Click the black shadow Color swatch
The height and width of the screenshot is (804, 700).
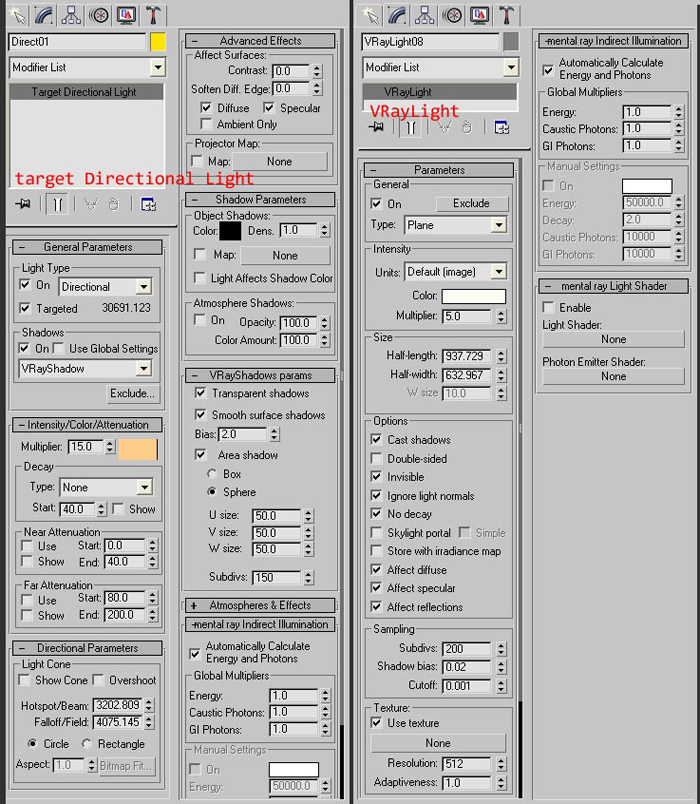point(230,231)
